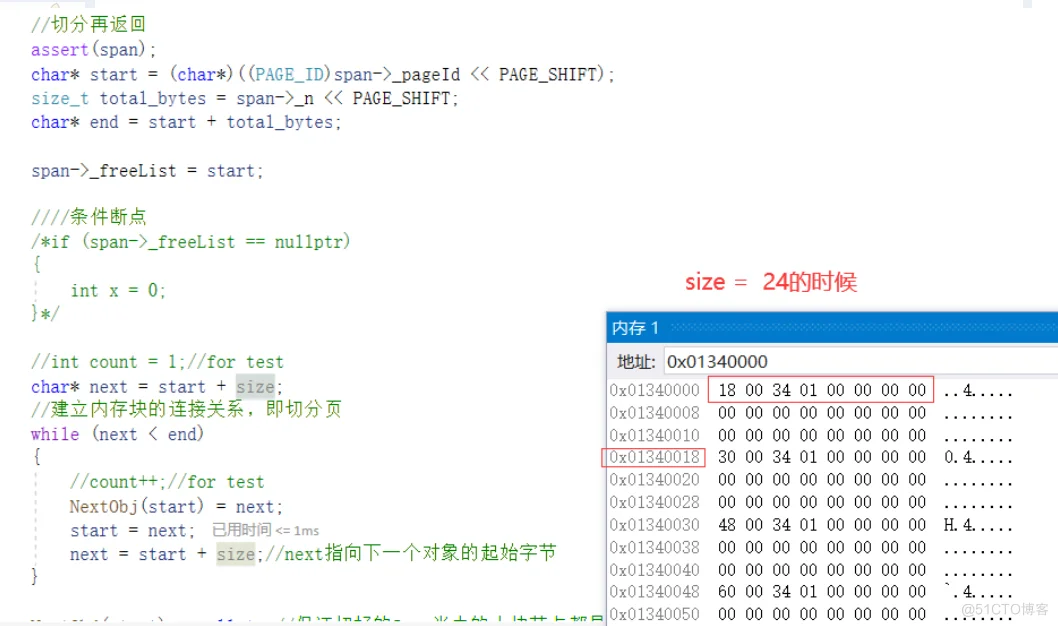1058x626 pixels.
Task: Select memory address 0x01340020 row label
Action: click(x=654, y=480)
